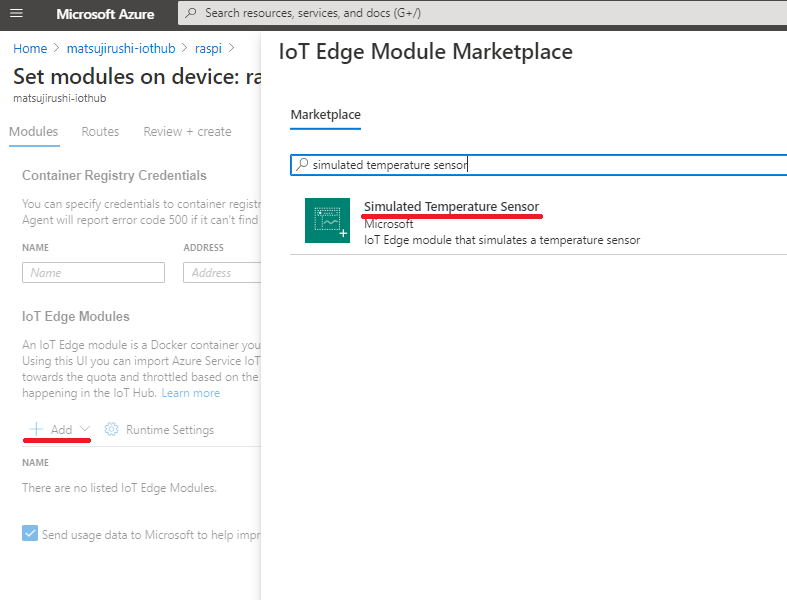Select the Simulated Temperature Sensor module title
Screen dimensions: 787x600
451,206
